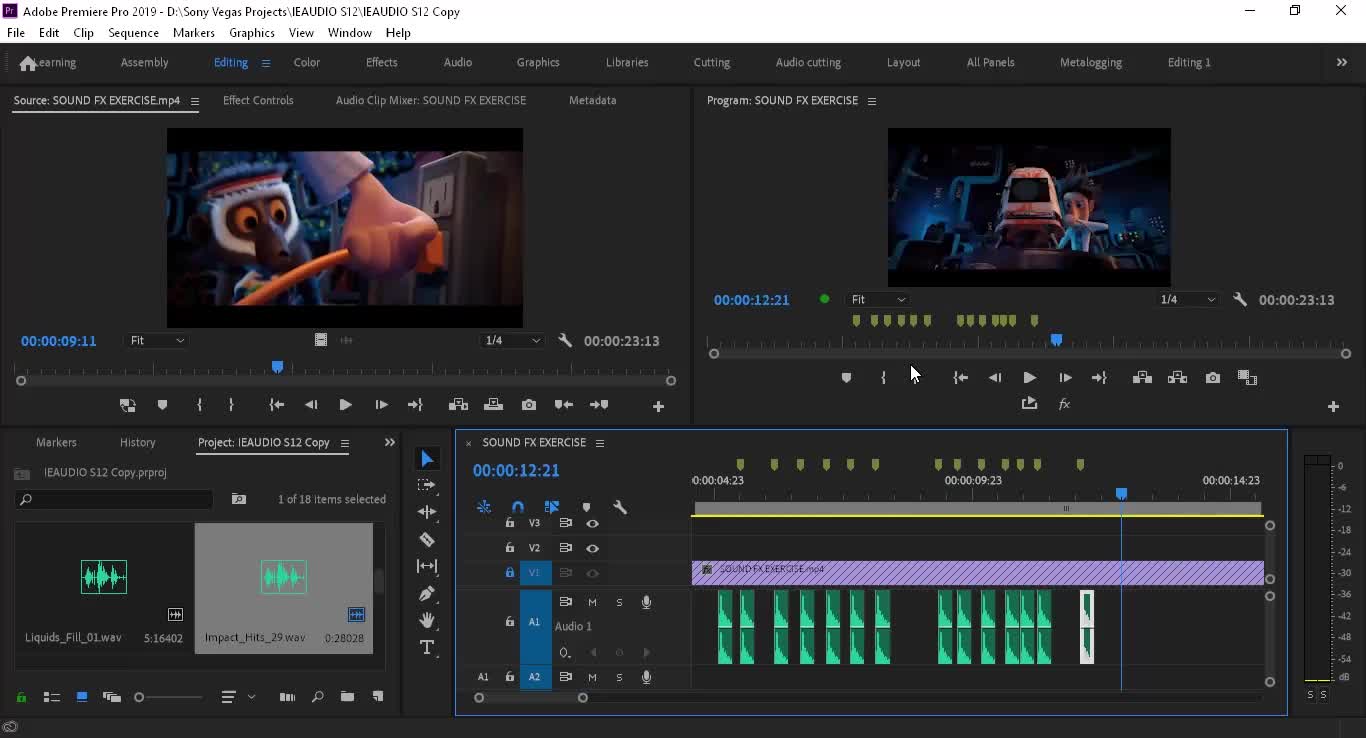Open Program monitor button editor plus
Viewport: 1366px width, 738px height.
pos(1333,406)
